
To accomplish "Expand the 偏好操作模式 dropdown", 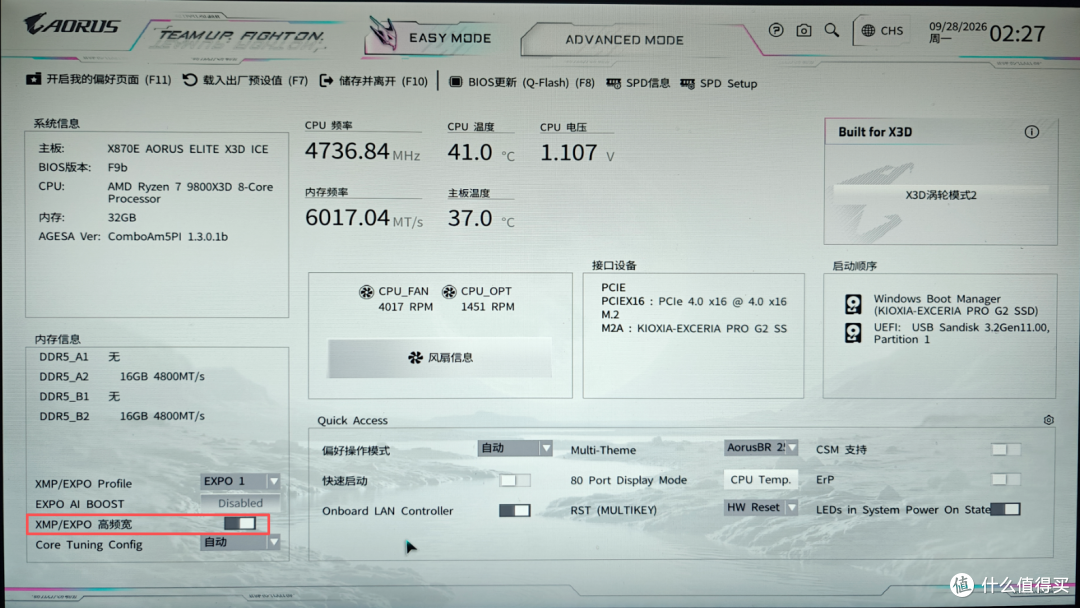I will point(515,448).
